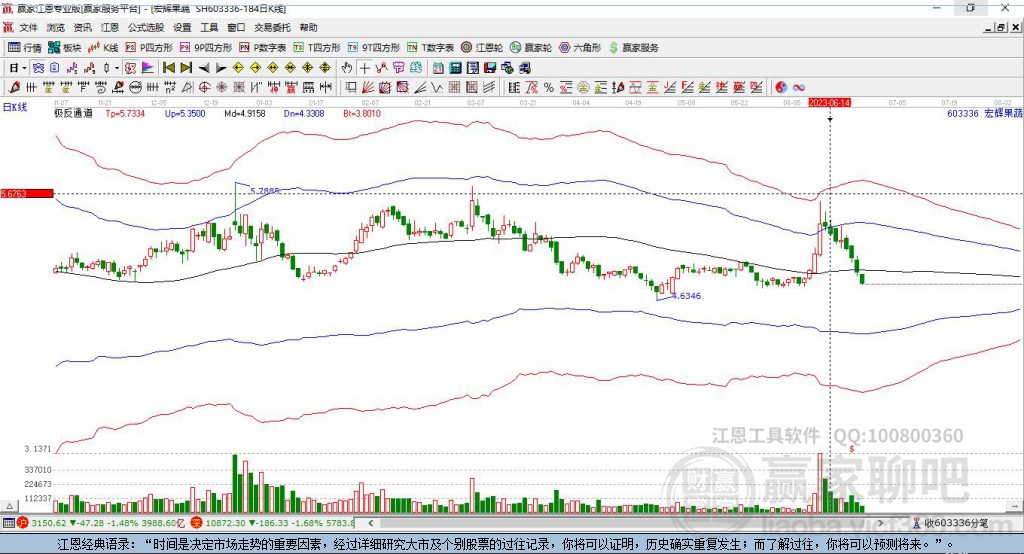The height and width of the screenshot is (554, 1024).
Task: Click the 5.7885 high price annotation
Action: click(x=265, y=191)
